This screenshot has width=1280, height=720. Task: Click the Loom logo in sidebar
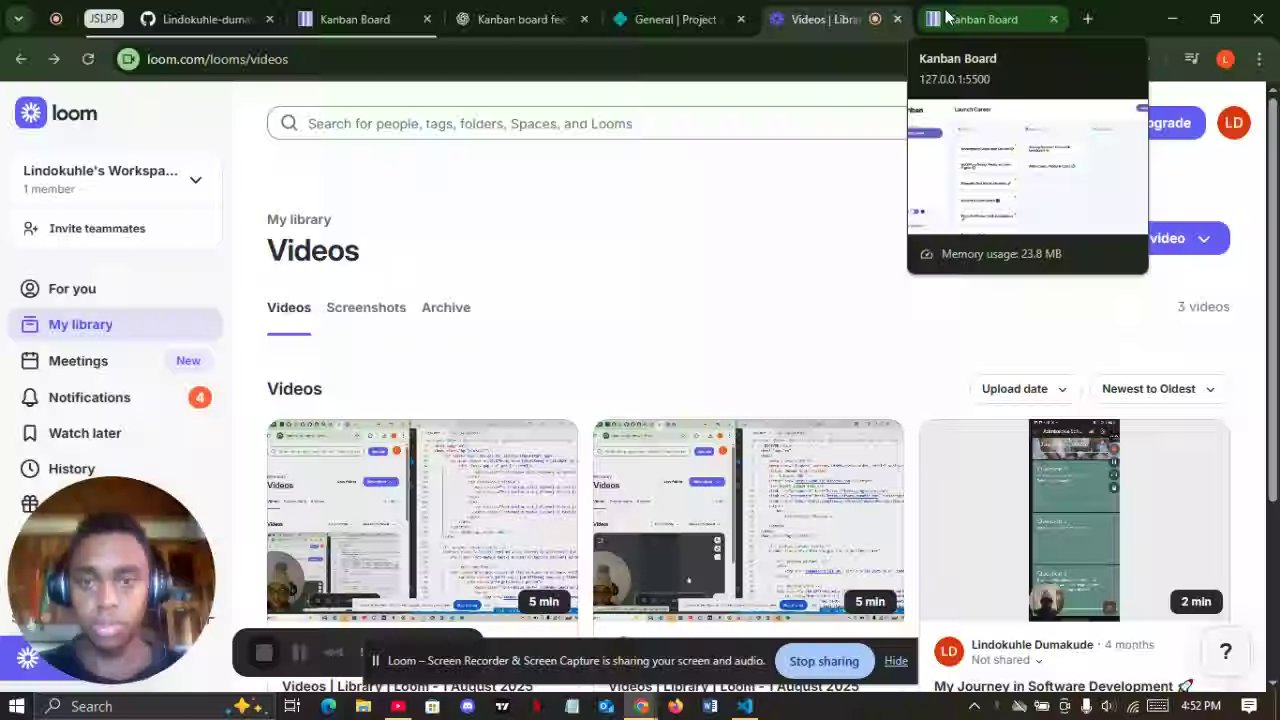coord(56,113)
